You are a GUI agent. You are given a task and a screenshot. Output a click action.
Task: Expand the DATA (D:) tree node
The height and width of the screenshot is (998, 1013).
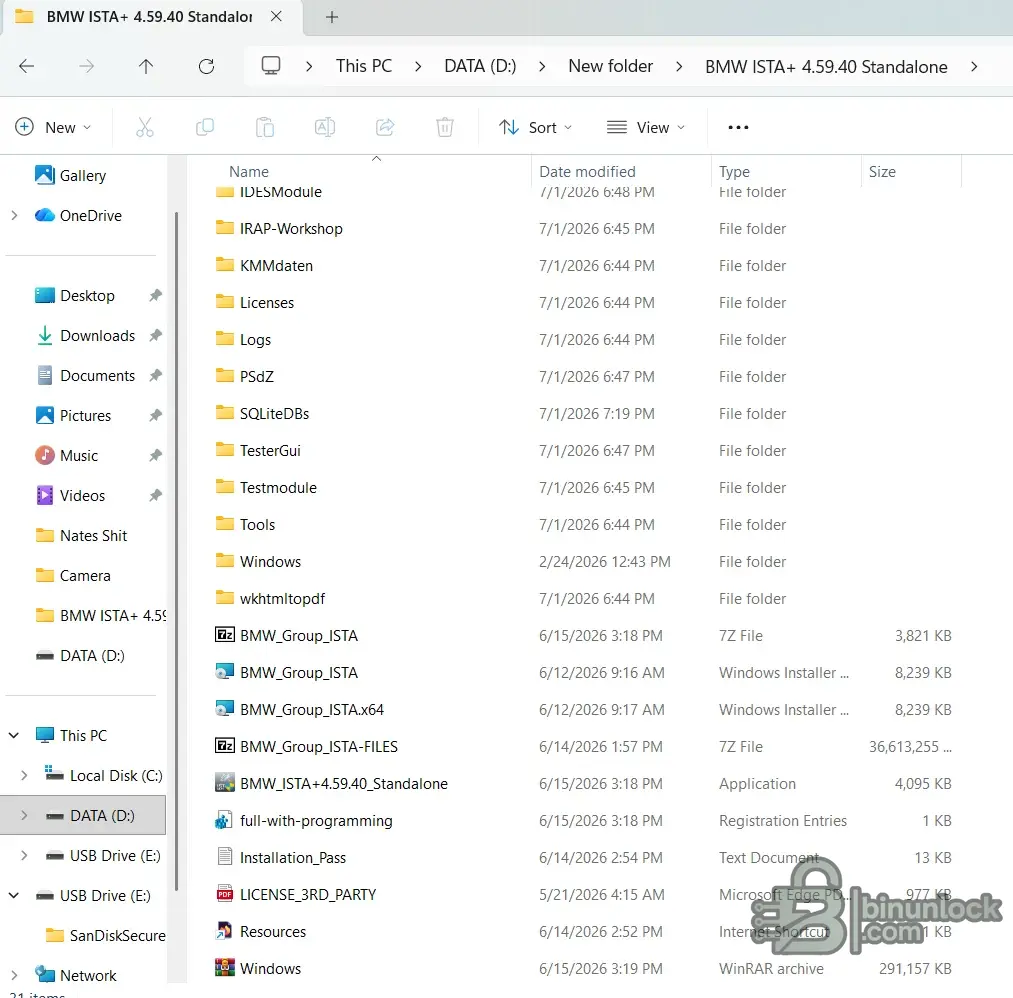[24, 816]
